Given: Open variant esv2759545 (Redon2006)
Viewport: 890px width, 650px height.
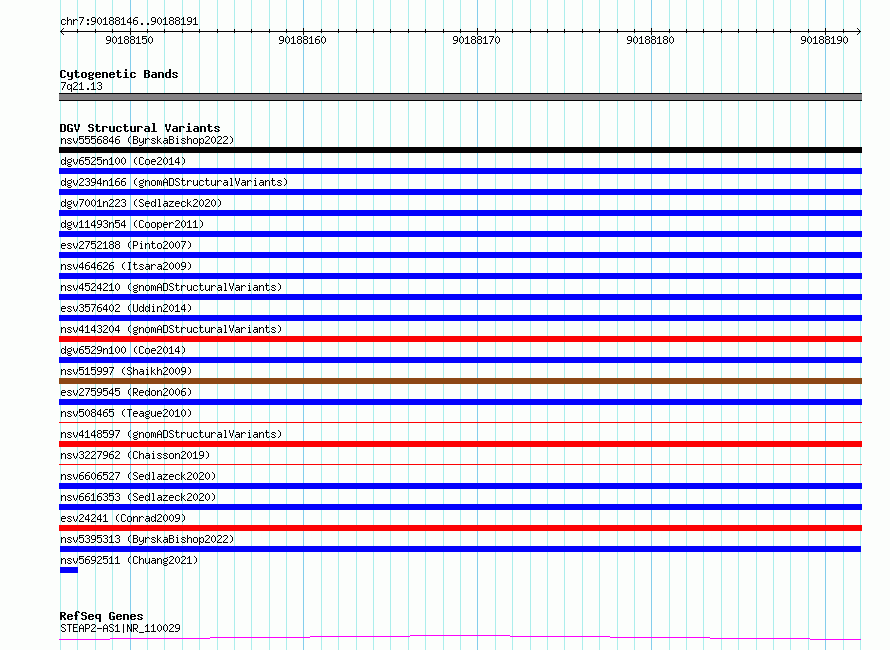Looking at the screenshot, I should click(x=126, y=392).
